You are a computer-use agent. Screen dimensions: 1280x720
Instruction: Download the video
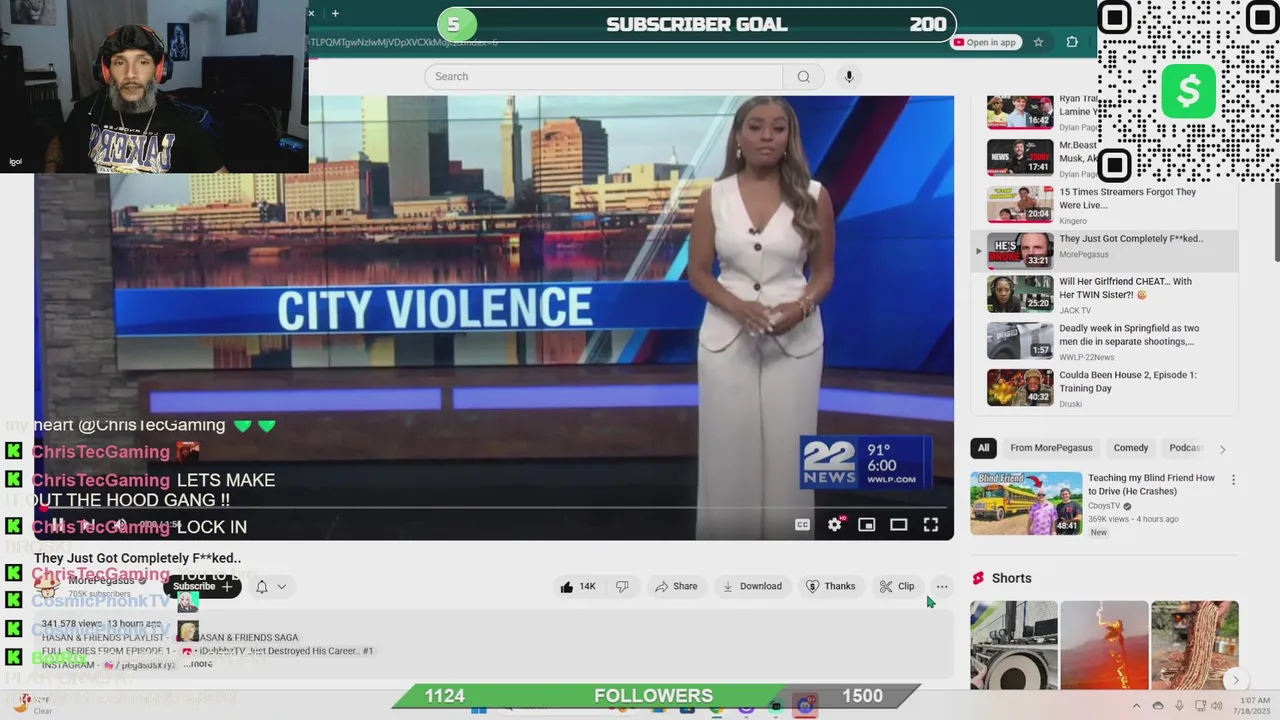(752, 587)
